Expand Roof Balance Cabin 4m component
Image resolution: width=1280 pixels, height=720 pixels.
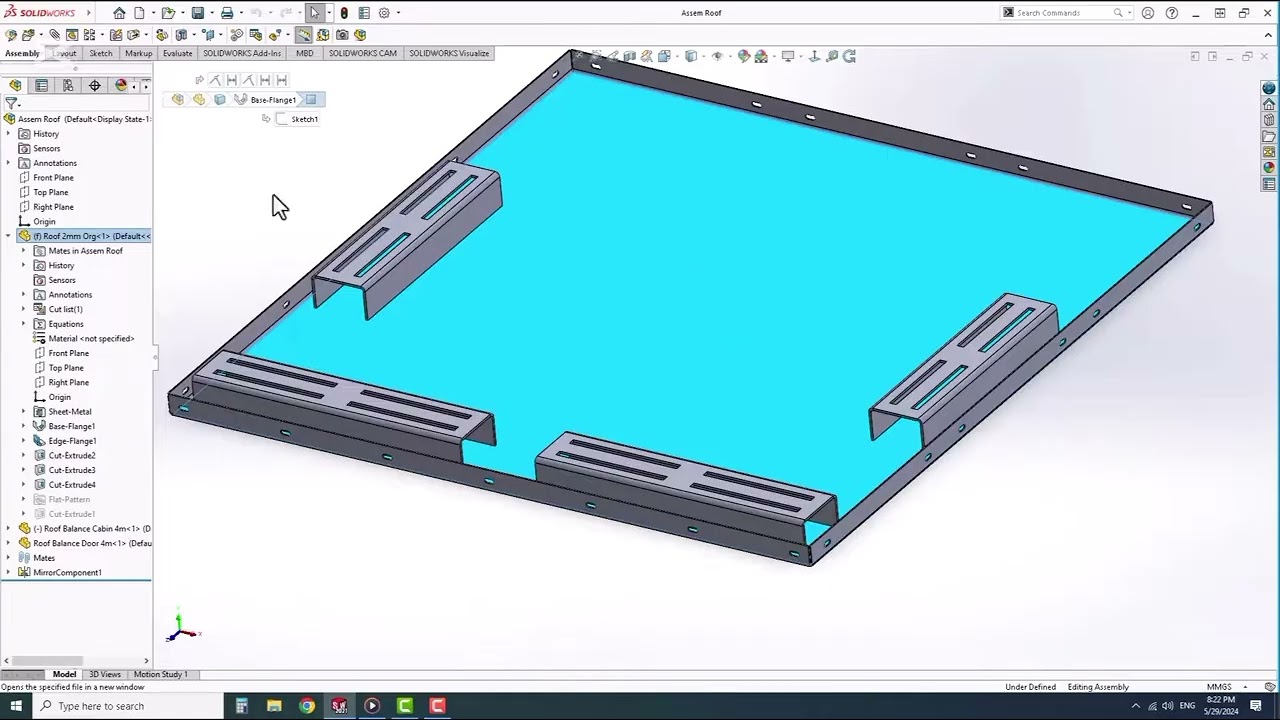click(9, 529)
